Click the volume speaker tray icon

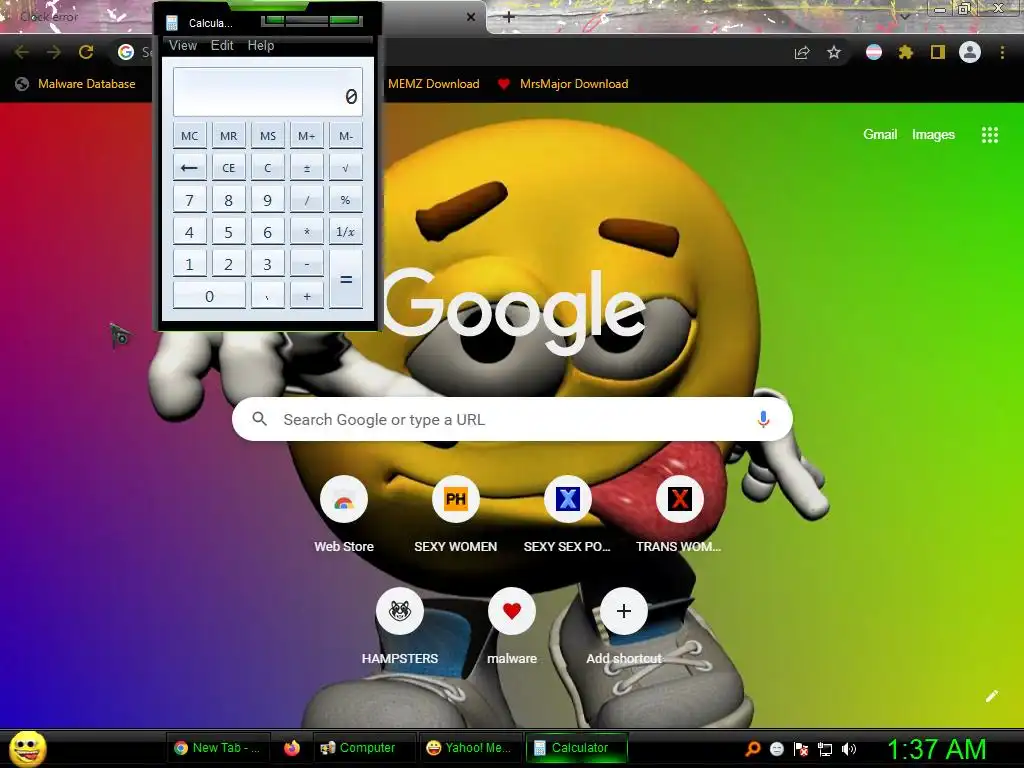click(849, 749)
